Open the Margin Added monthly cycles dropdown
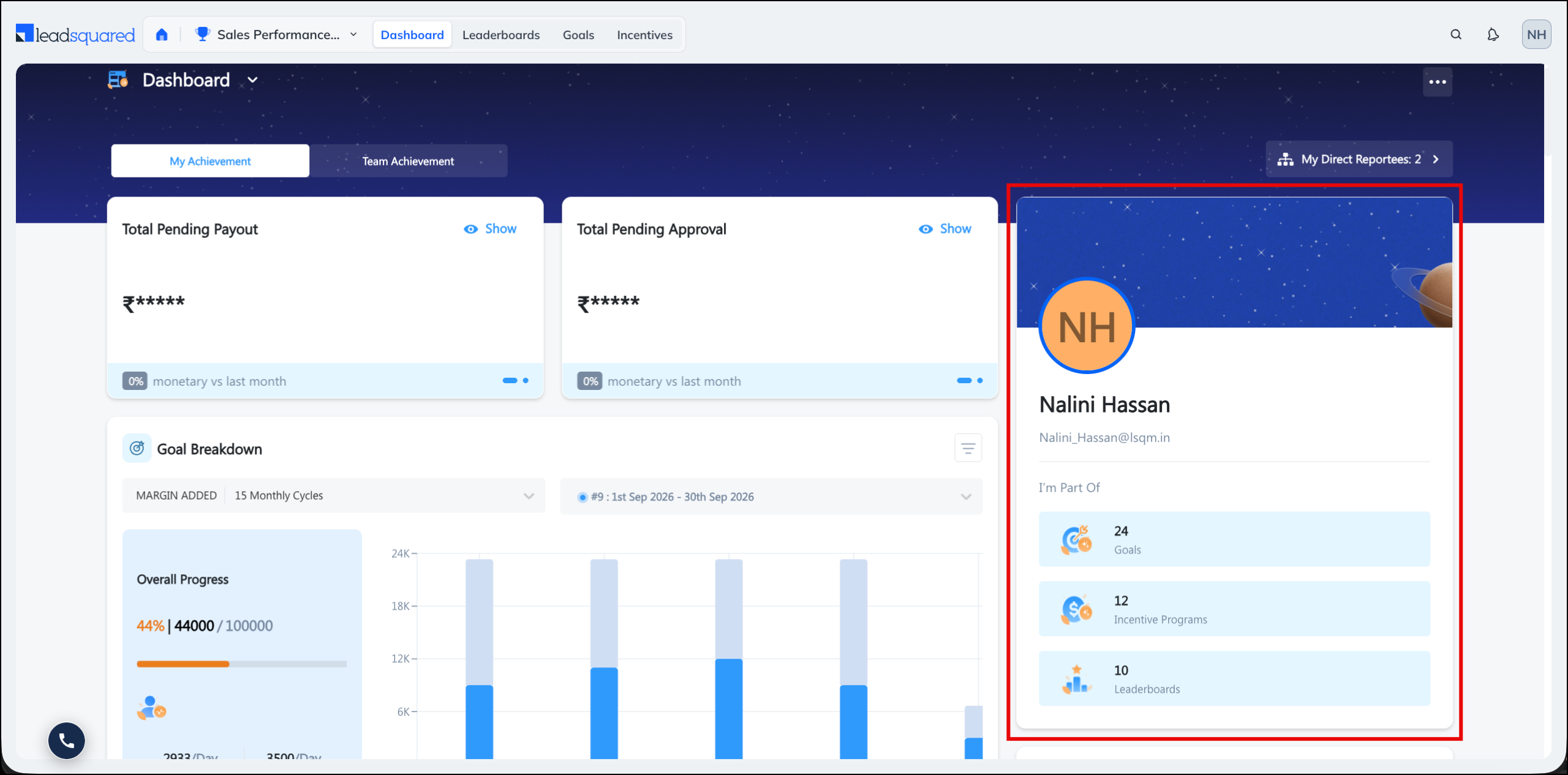This screenshot has height=775, width=1568. [x=334, y=496]
